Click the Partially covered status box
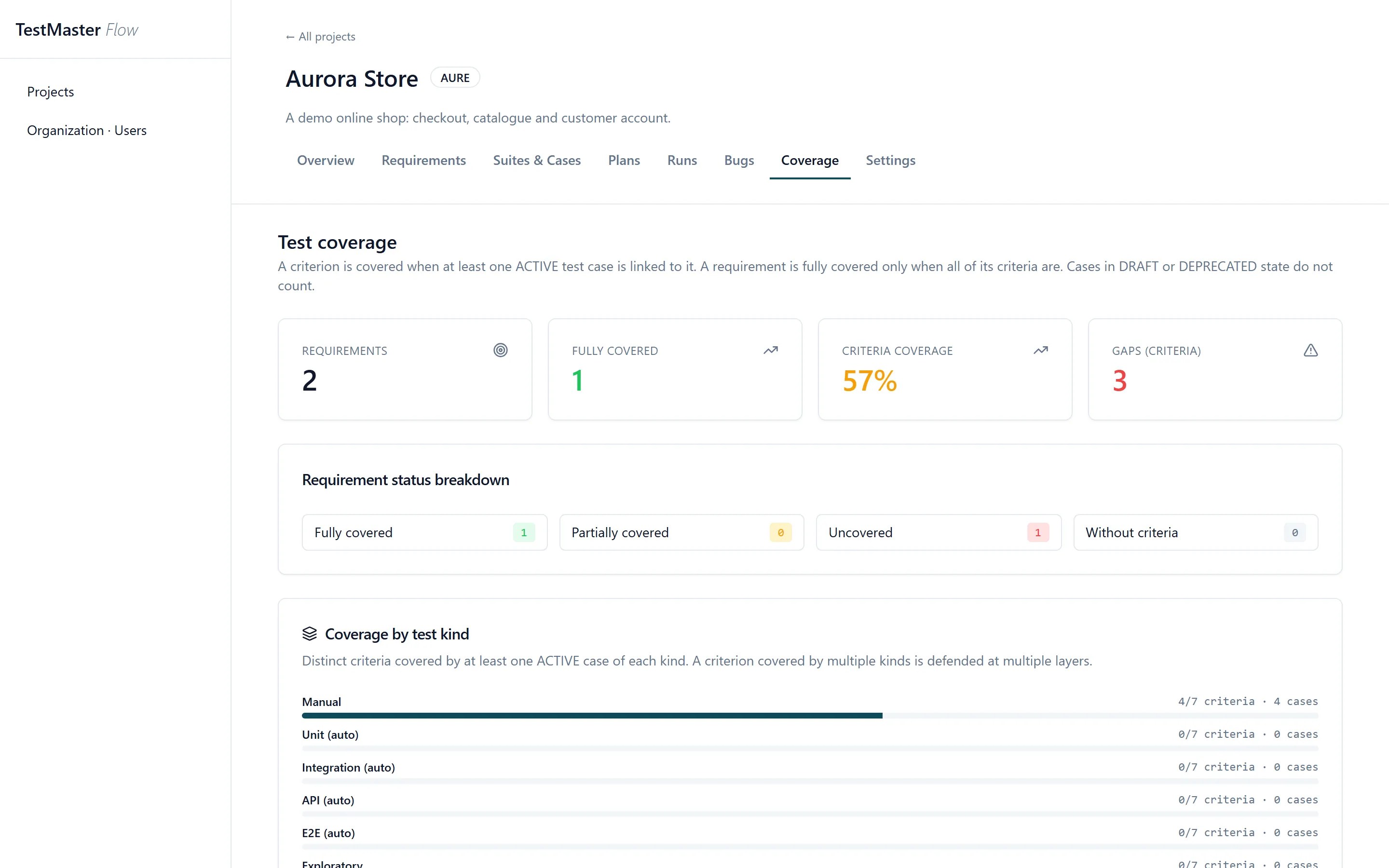The height and width of the screenshot is (868, 1389). 681,532
